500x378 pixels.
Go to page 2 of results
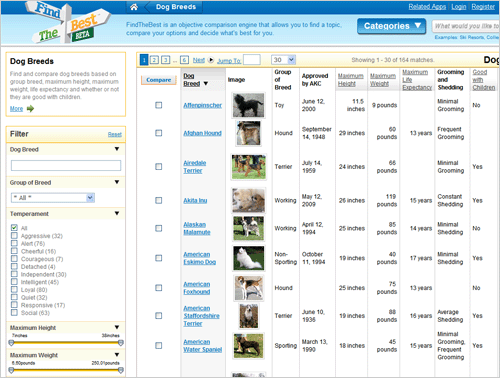[154, 60]
